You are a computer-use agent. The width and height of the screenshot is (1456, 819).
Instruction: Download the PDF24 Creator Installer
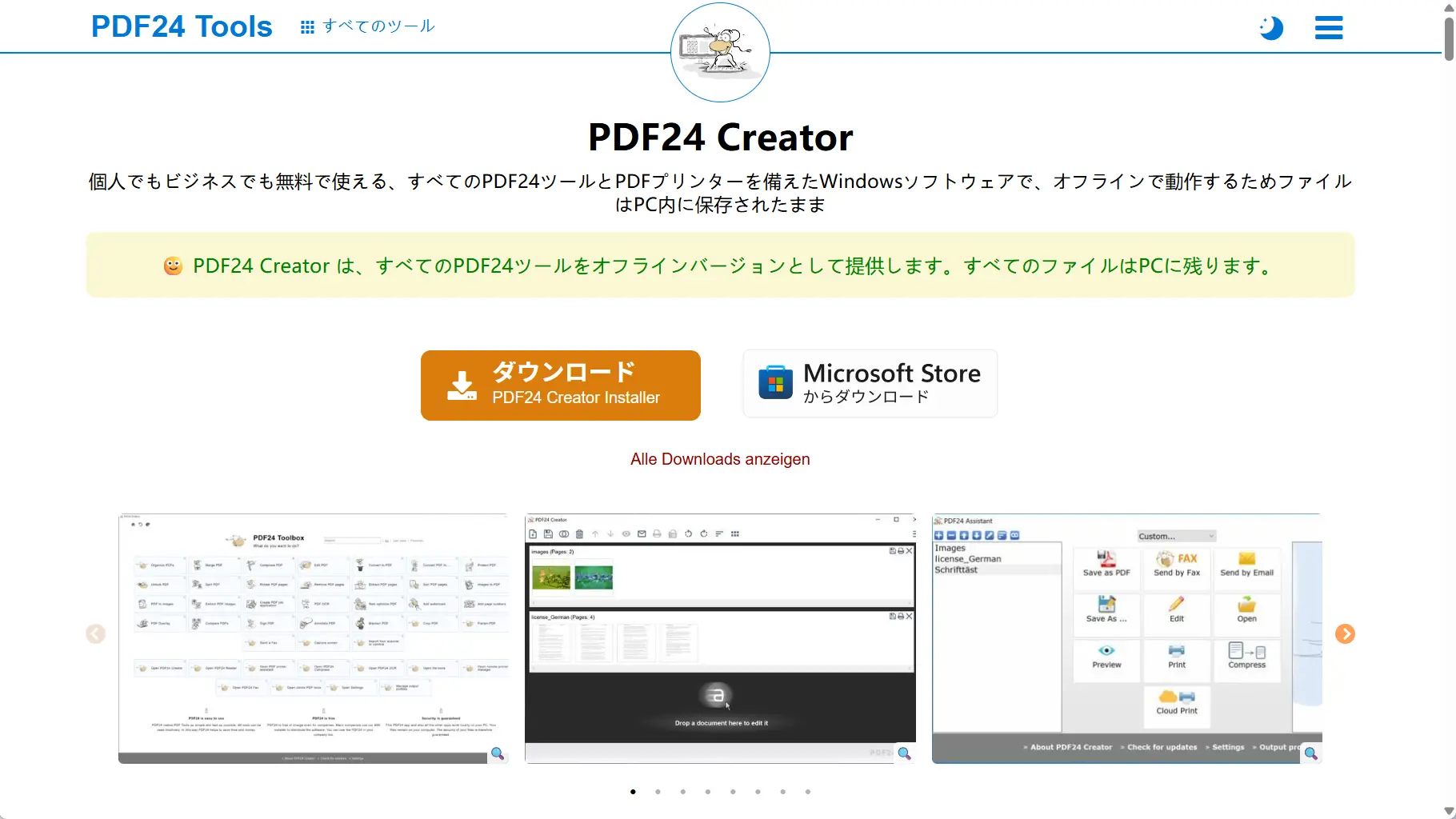561,386
